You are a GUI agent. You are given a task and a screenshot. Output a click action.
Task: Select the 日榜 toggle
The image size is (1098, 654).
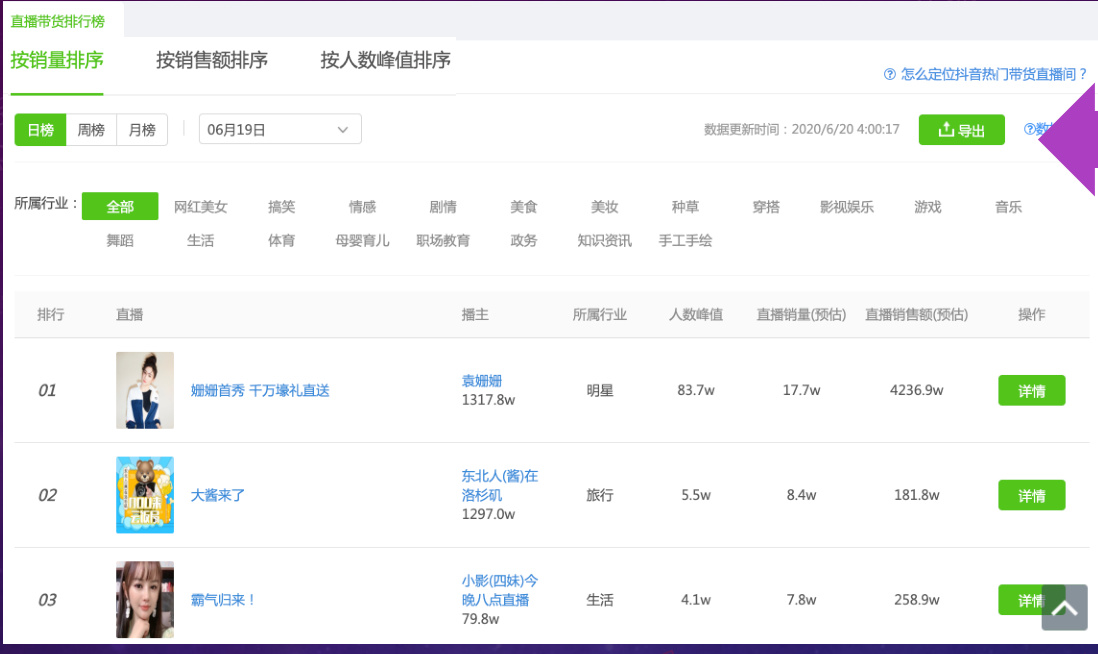(x=41, y=130)
